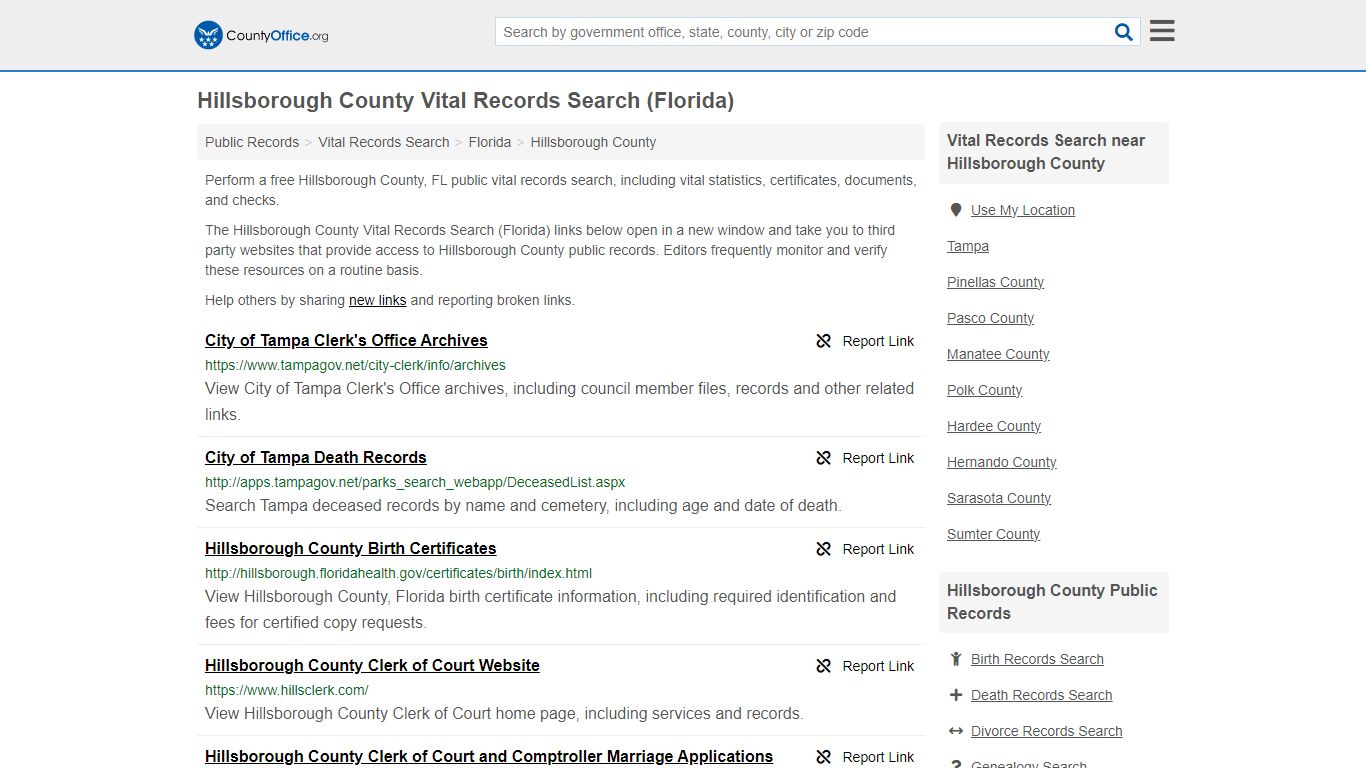The height and width of the screenshot is (768, 1366).
Task: Click broken-link icon for Clerk of Court Website
Action: 824,666
